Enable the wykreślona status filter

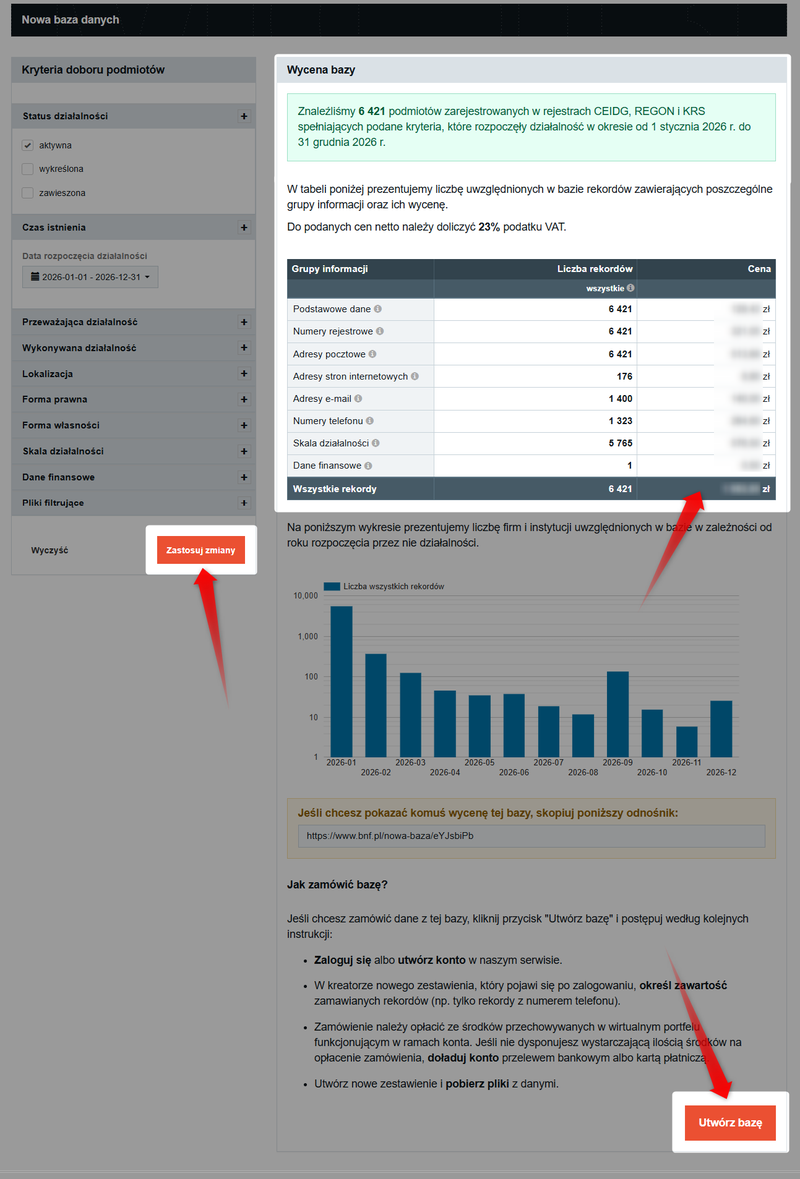tap(27, 169)
